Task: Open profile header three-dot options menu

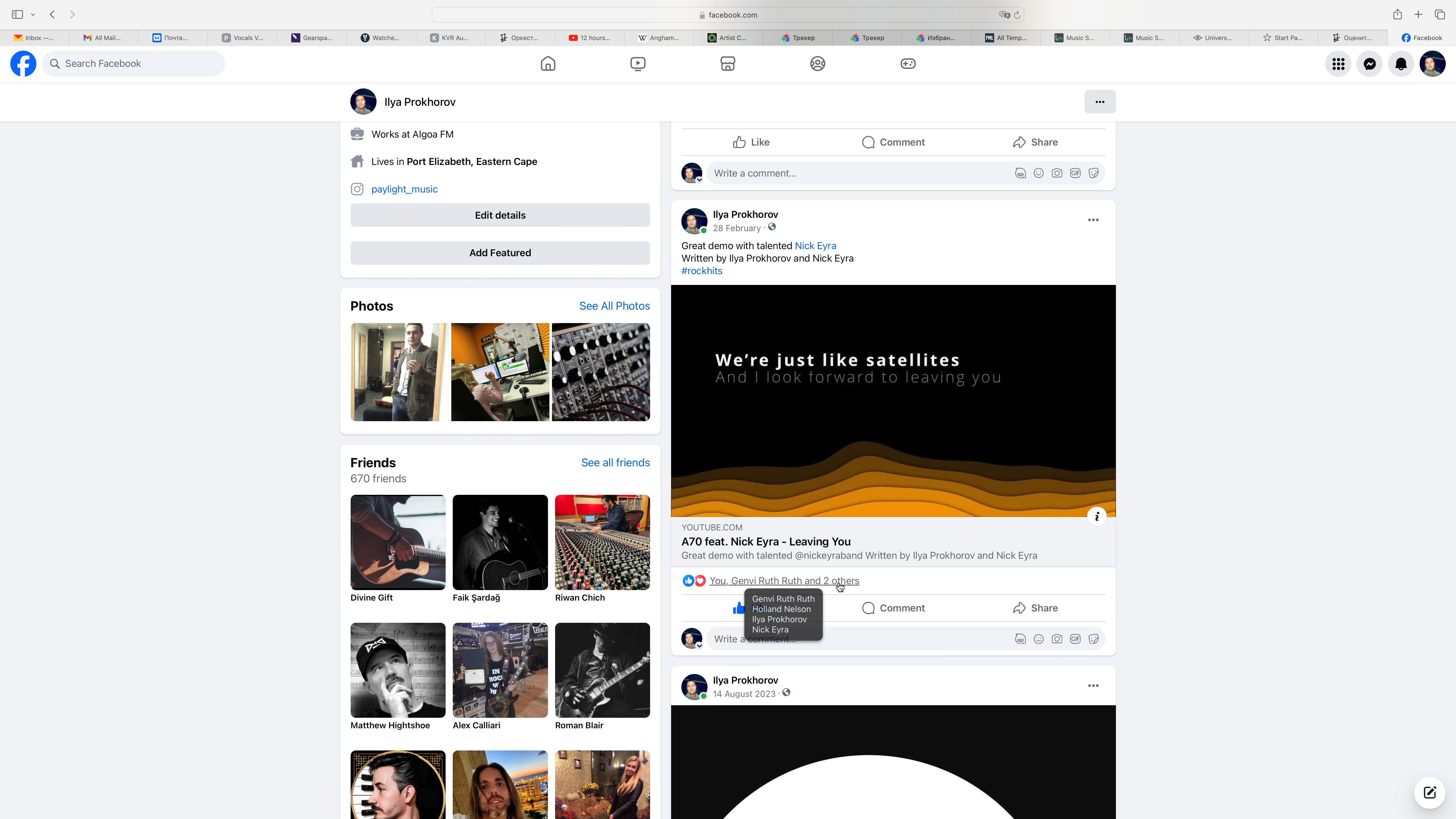Action: click(1099, 102)
